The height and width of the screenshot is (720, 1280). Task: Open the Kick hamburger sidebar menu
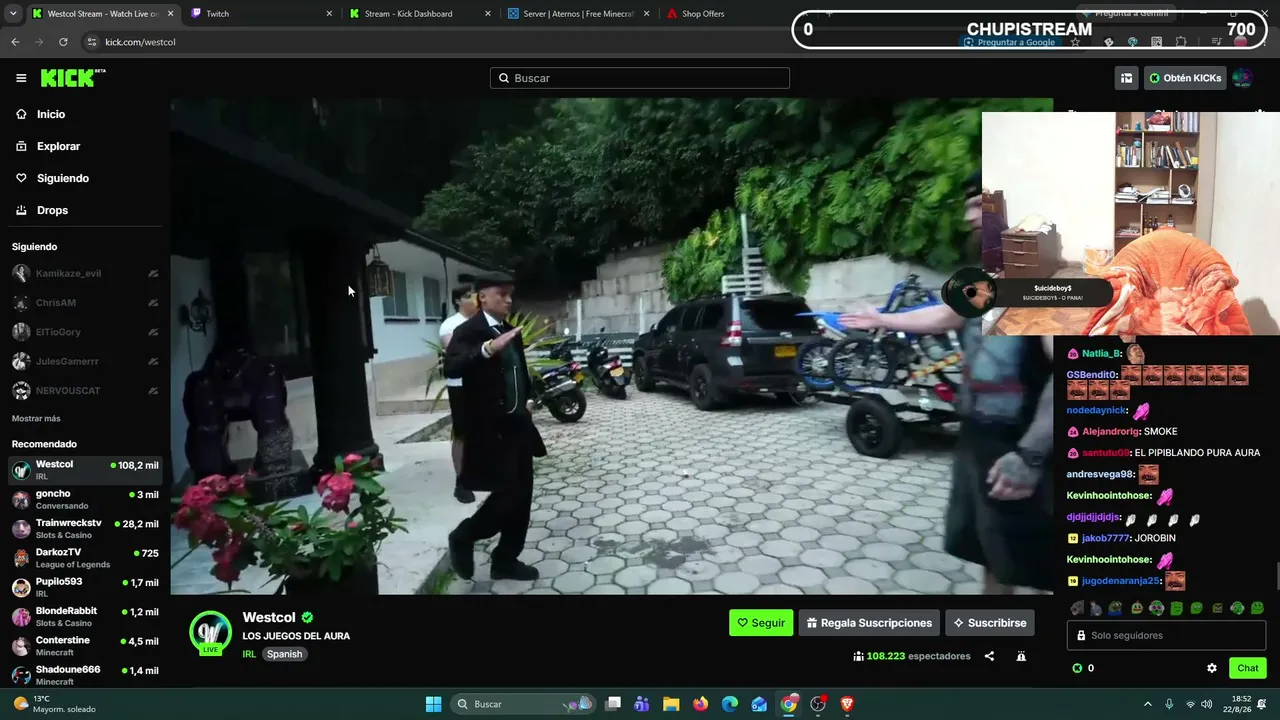[x=21, y=78]
